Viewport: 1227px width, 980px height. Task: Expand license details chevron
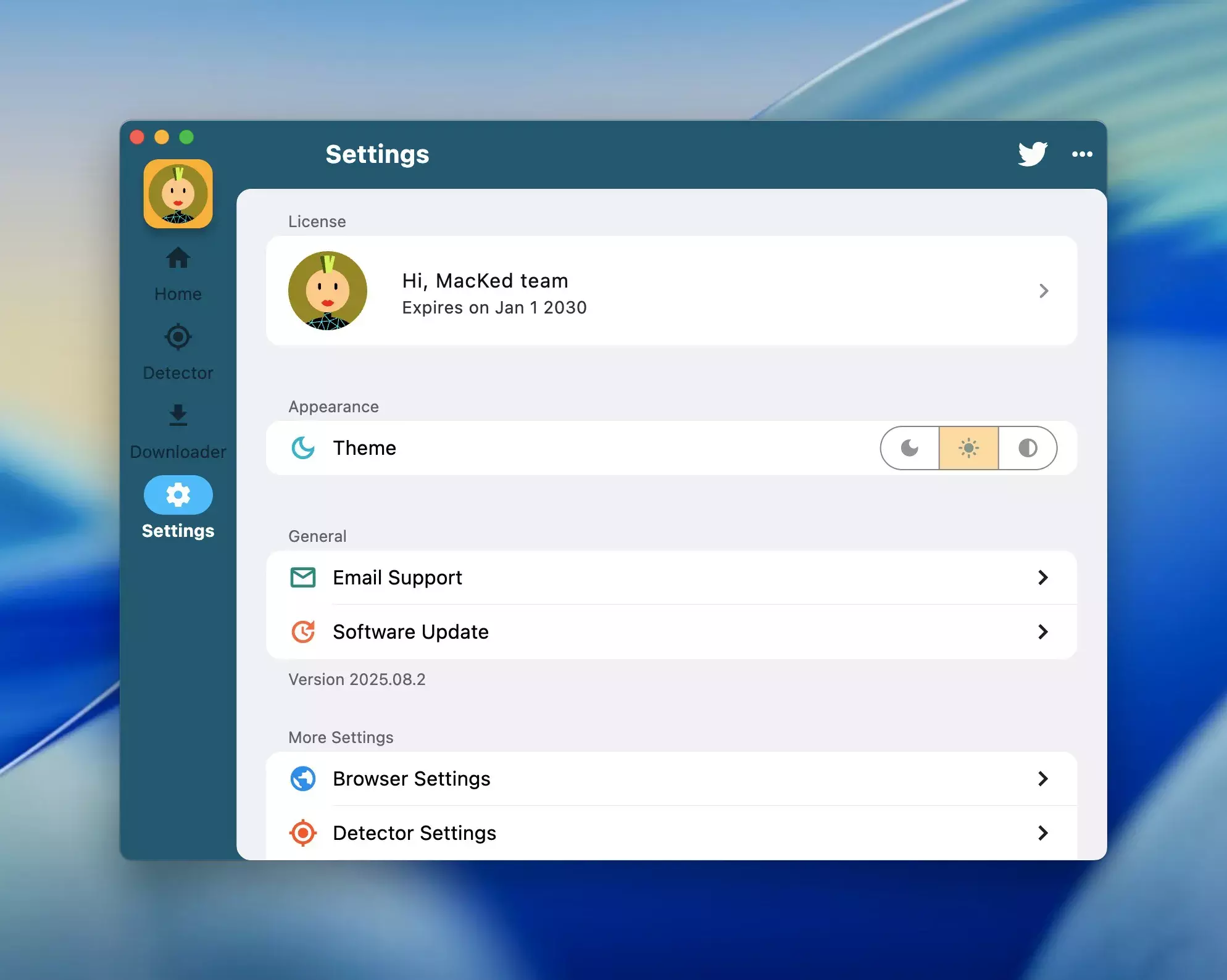coord(1044,291)
